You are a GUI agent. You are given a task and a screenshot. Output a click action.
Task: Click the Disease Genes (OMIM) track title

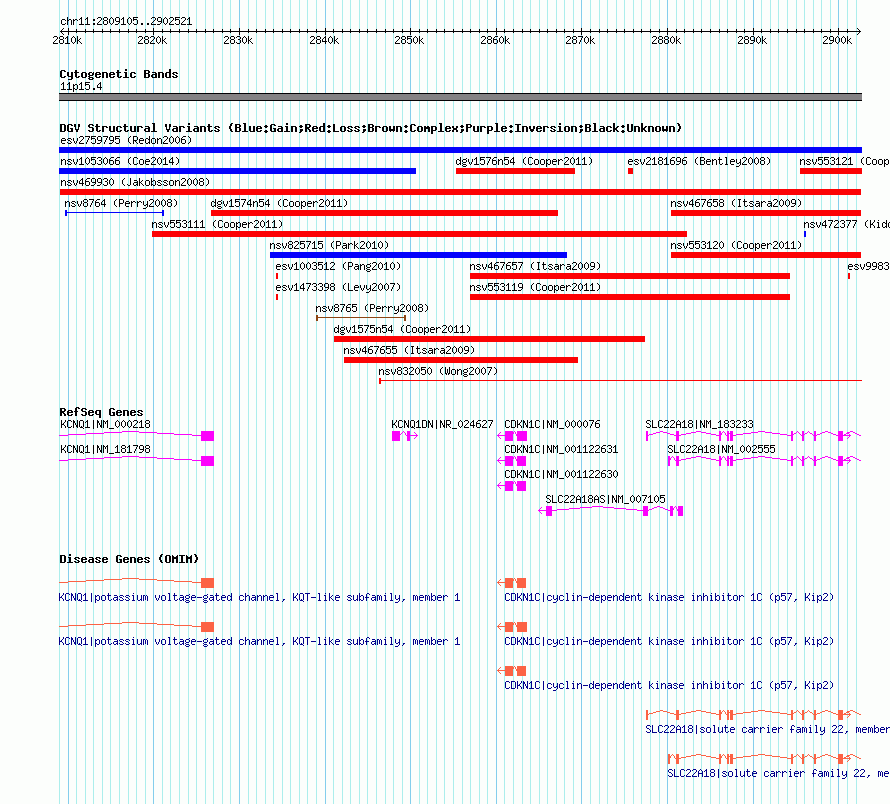coord(129,559)
